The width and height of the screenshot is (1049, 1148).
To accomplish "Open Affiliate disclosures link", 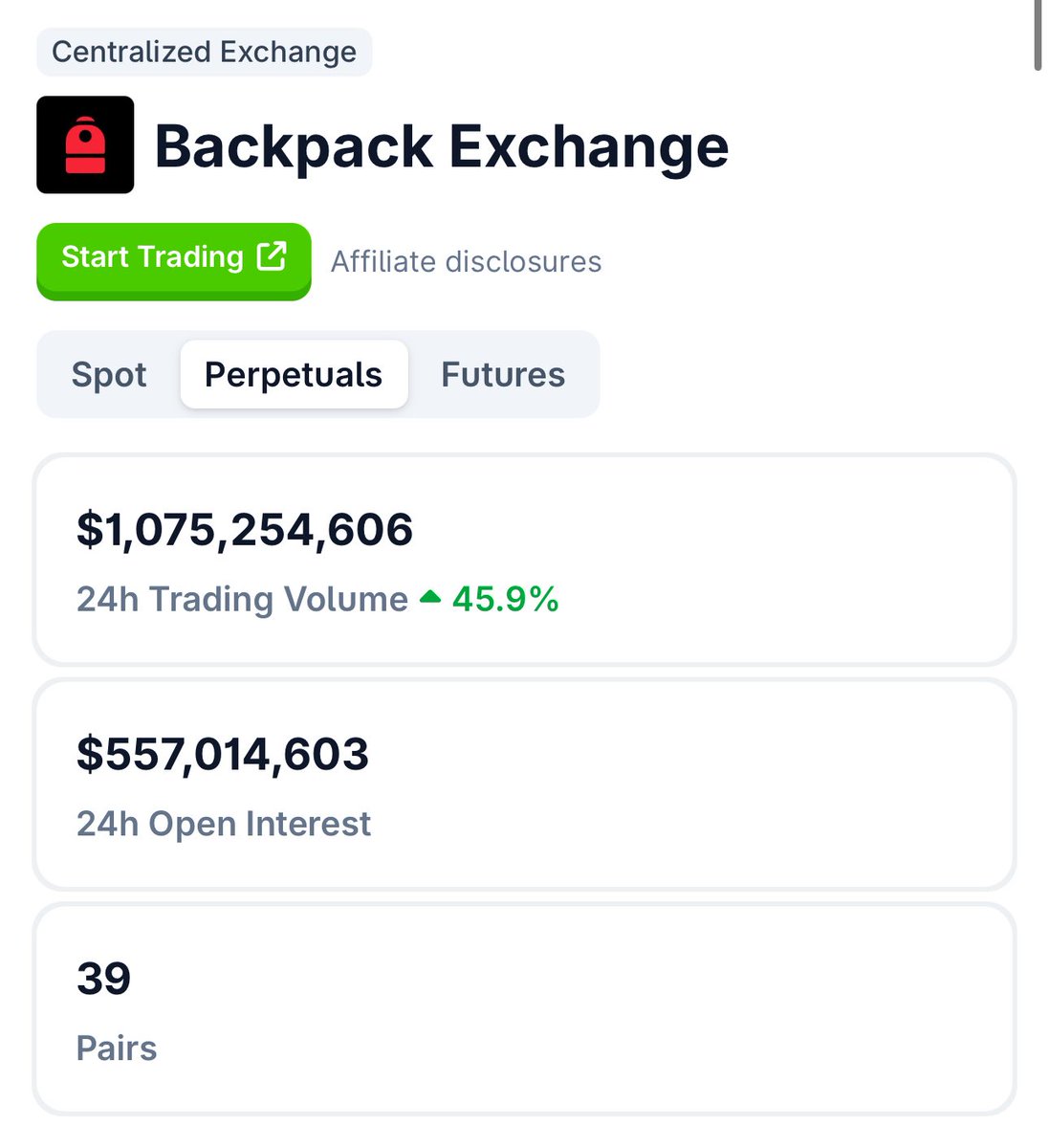I will 466,261.
